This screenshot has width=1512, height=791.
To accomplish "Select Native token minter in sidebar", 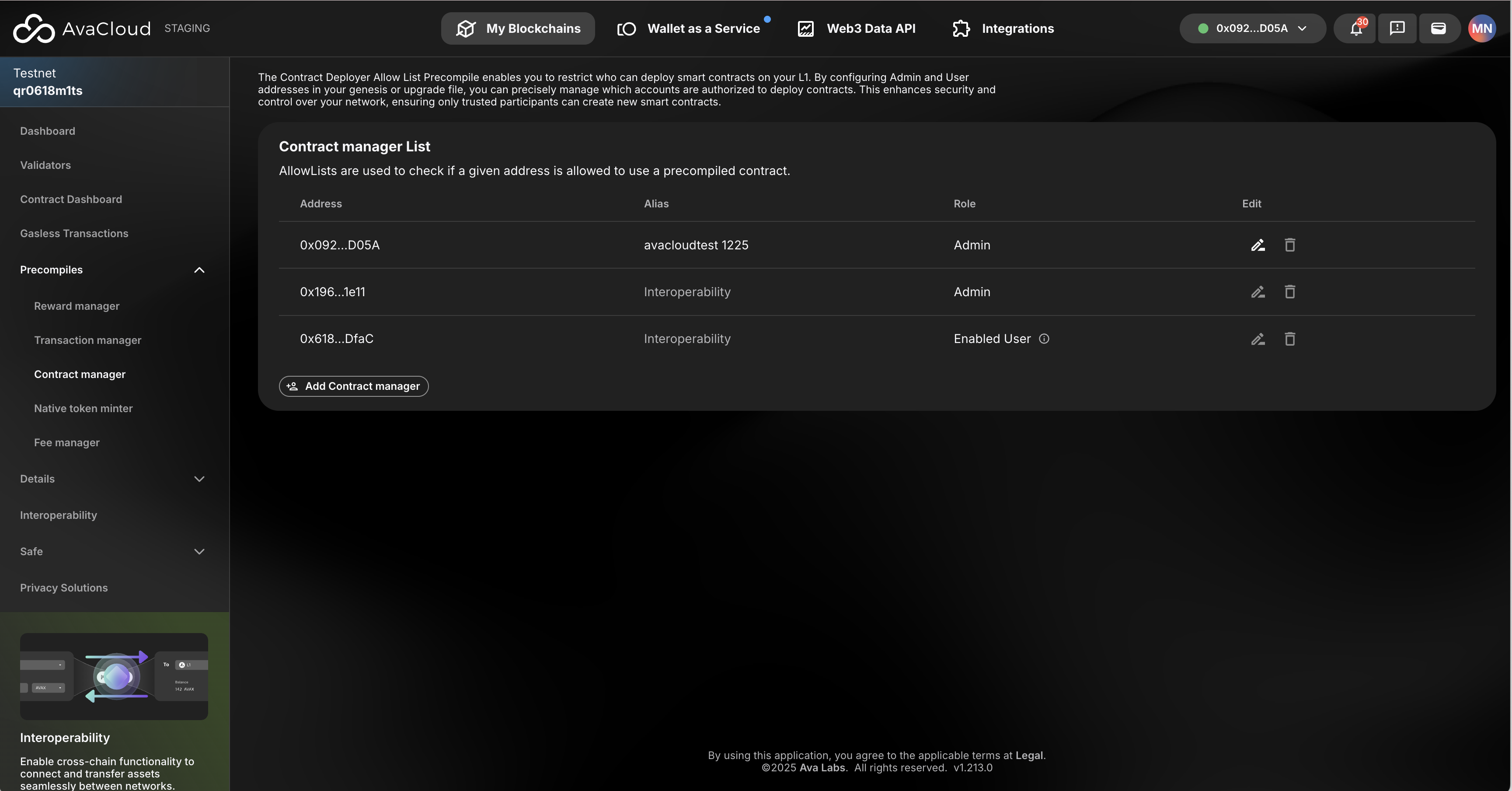I will coord(84,408).
